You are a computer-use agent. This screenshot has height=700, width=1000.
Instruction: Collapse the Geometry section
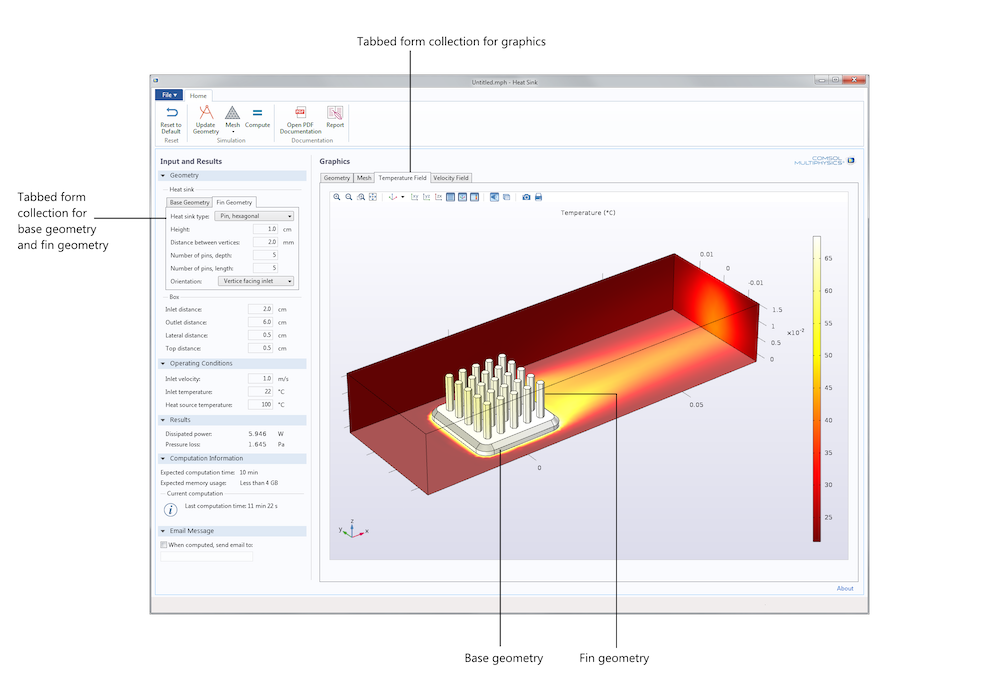click(x=163, y=175)
